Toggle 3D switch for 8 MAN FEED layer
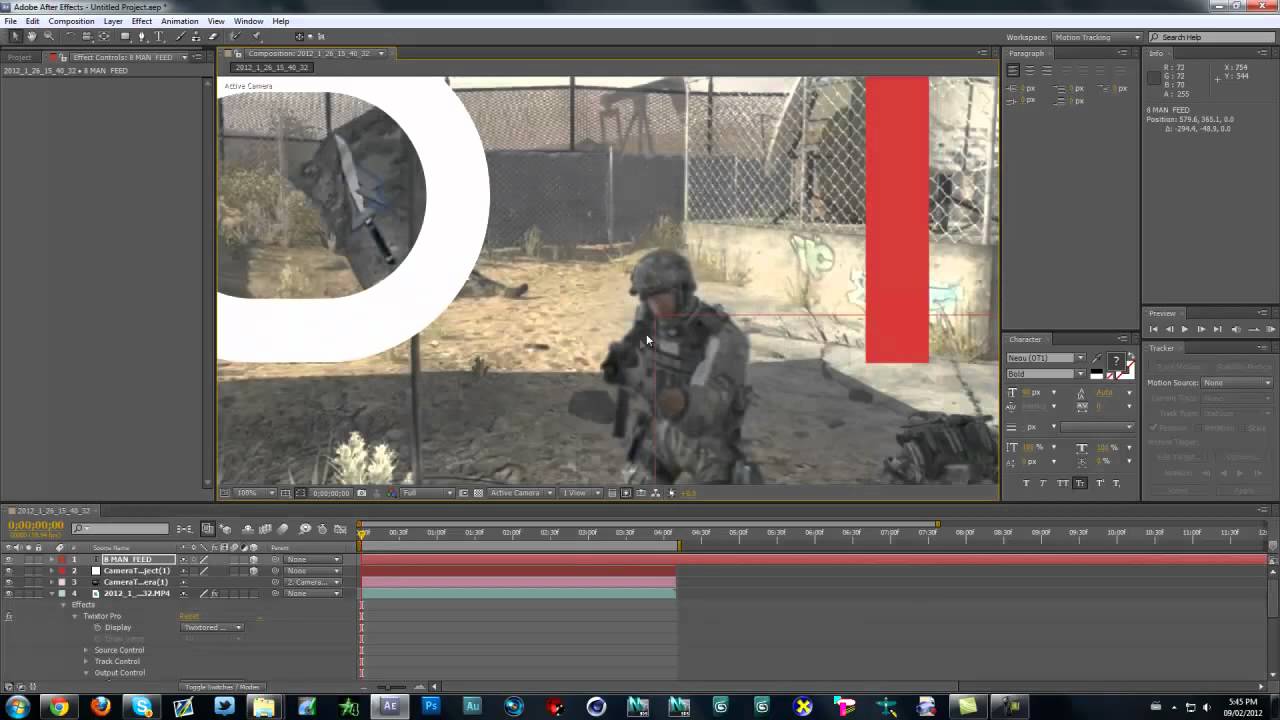 click(253, 559)
